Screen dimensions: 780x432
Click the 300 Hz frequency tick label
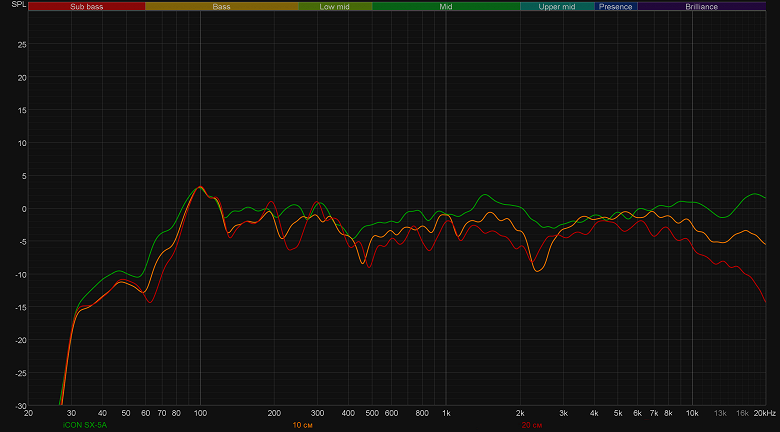pos(317,413)
